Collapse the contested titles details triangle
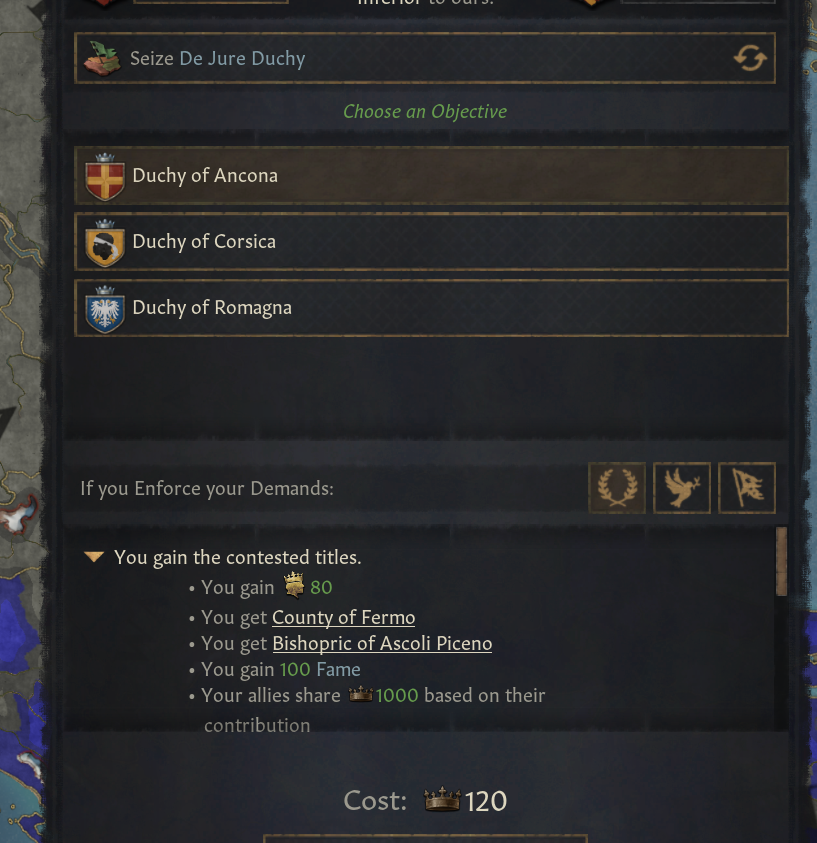The width and height of the screenshot is (817, 843). coord(91,557)
